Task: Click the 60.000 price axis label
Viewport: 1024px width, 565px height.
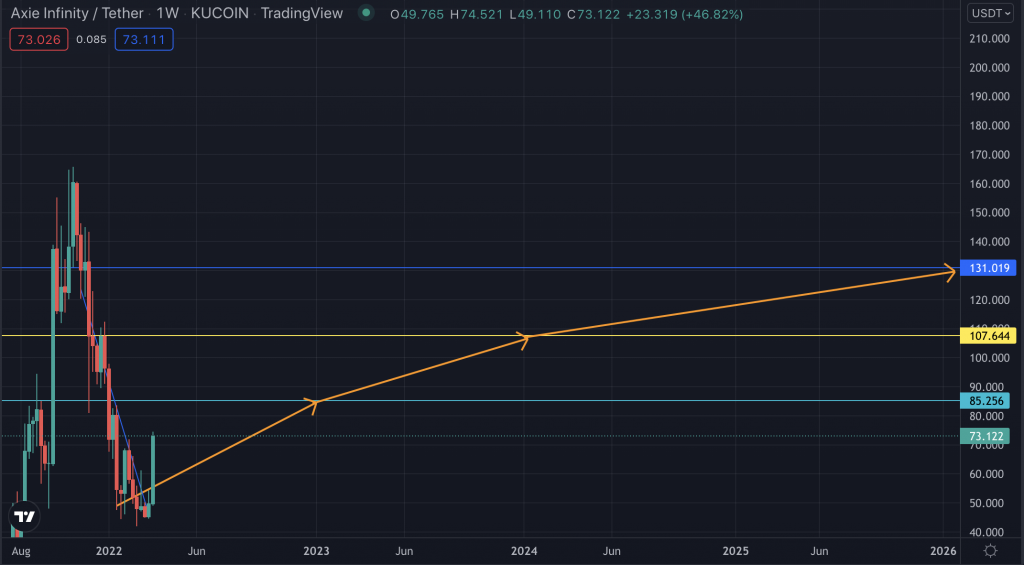Action: tap(986, 474)
